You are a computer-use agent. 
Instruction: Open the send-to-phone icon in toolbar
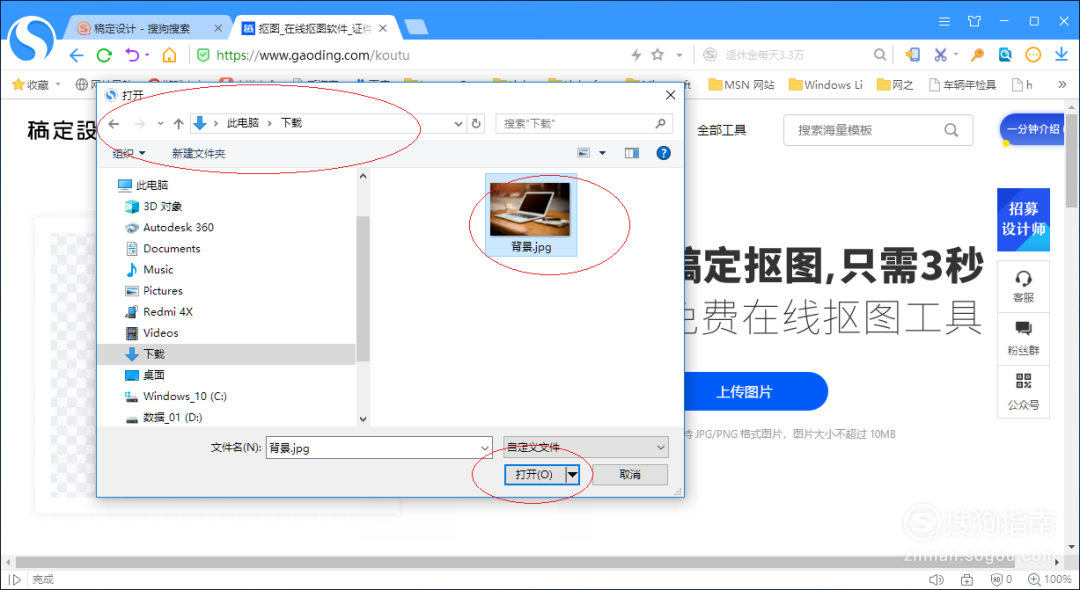pyautogui.click(x=913, y=54)
